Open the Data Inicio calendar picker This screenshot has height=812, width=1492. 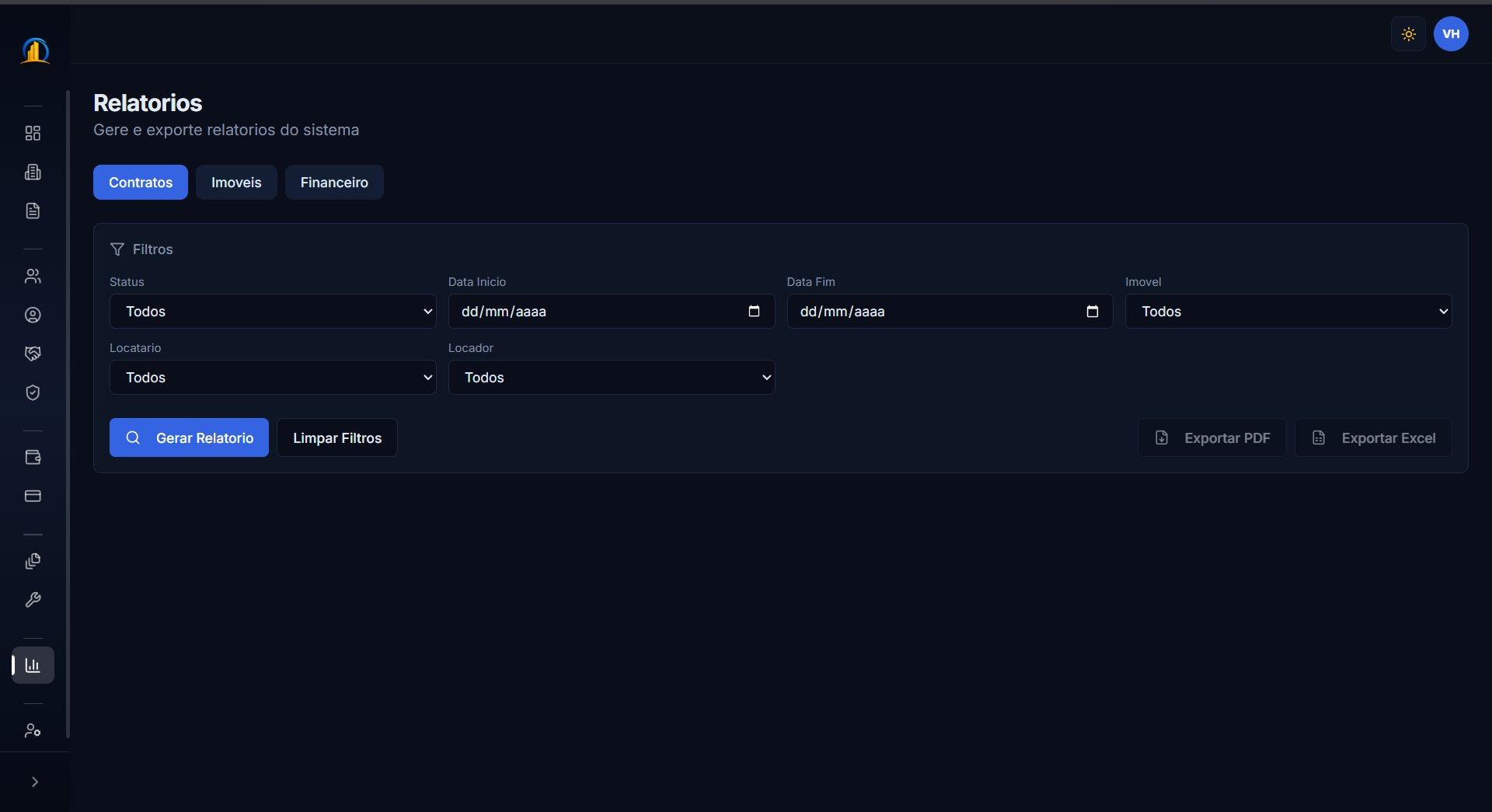pyautogui.click(x=754, y=312)
